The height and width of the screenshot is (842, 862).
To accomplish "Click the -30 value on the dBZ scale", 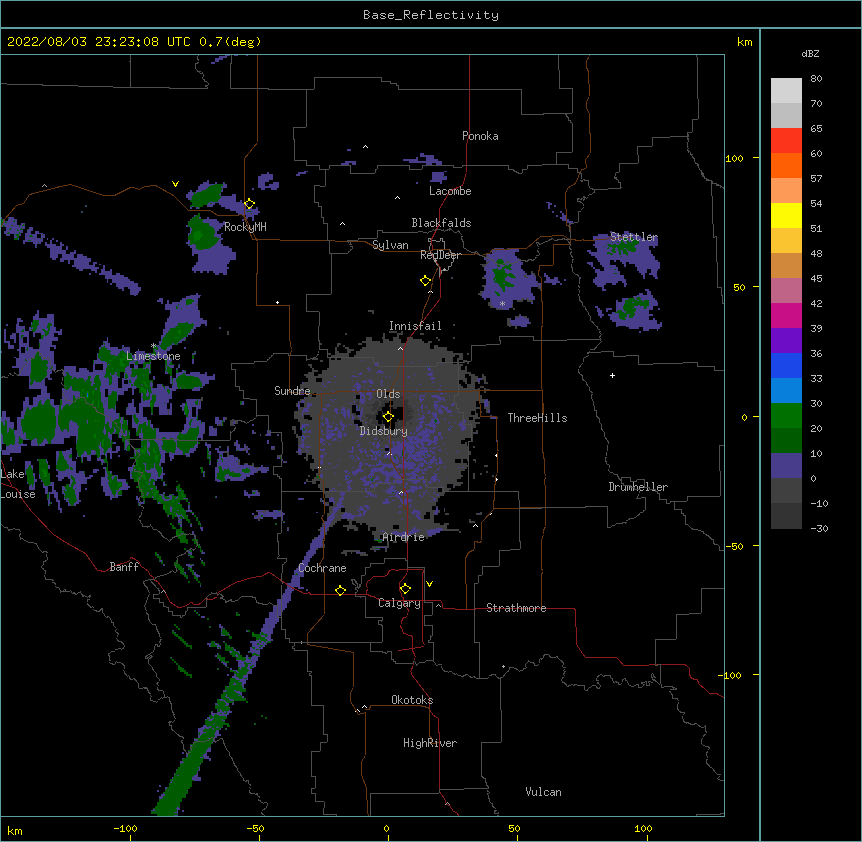I will [819, 529].
